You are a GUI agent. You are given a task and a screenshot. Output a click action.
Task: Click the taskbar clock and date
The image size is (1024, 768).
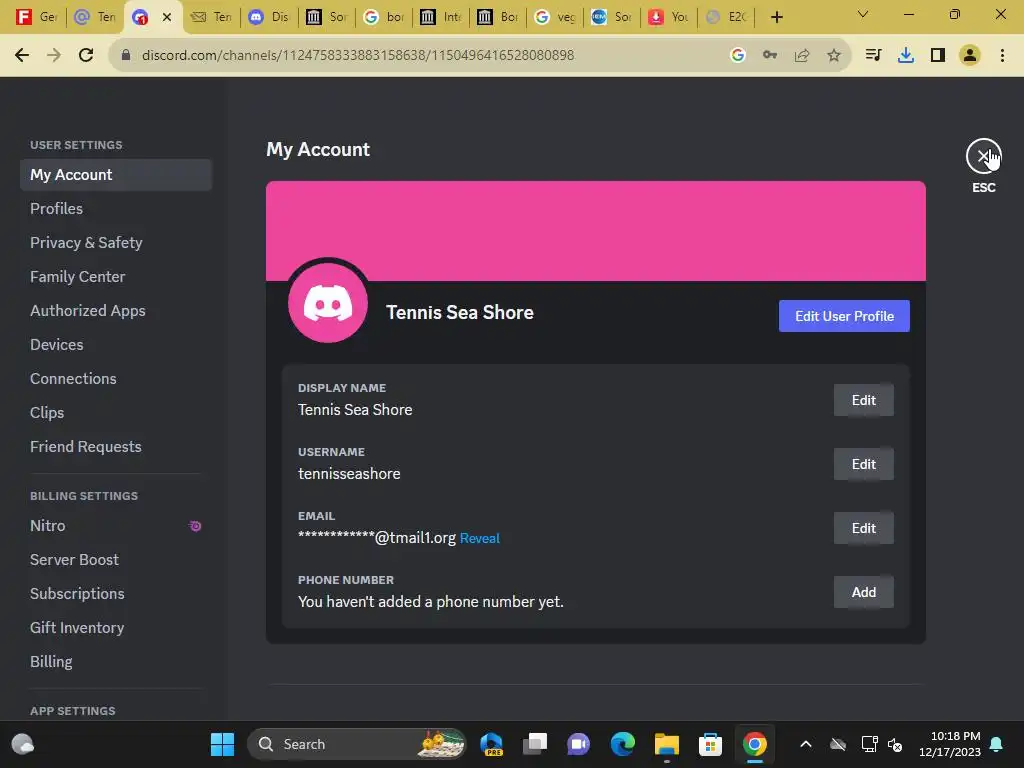[x=949, y=744]
